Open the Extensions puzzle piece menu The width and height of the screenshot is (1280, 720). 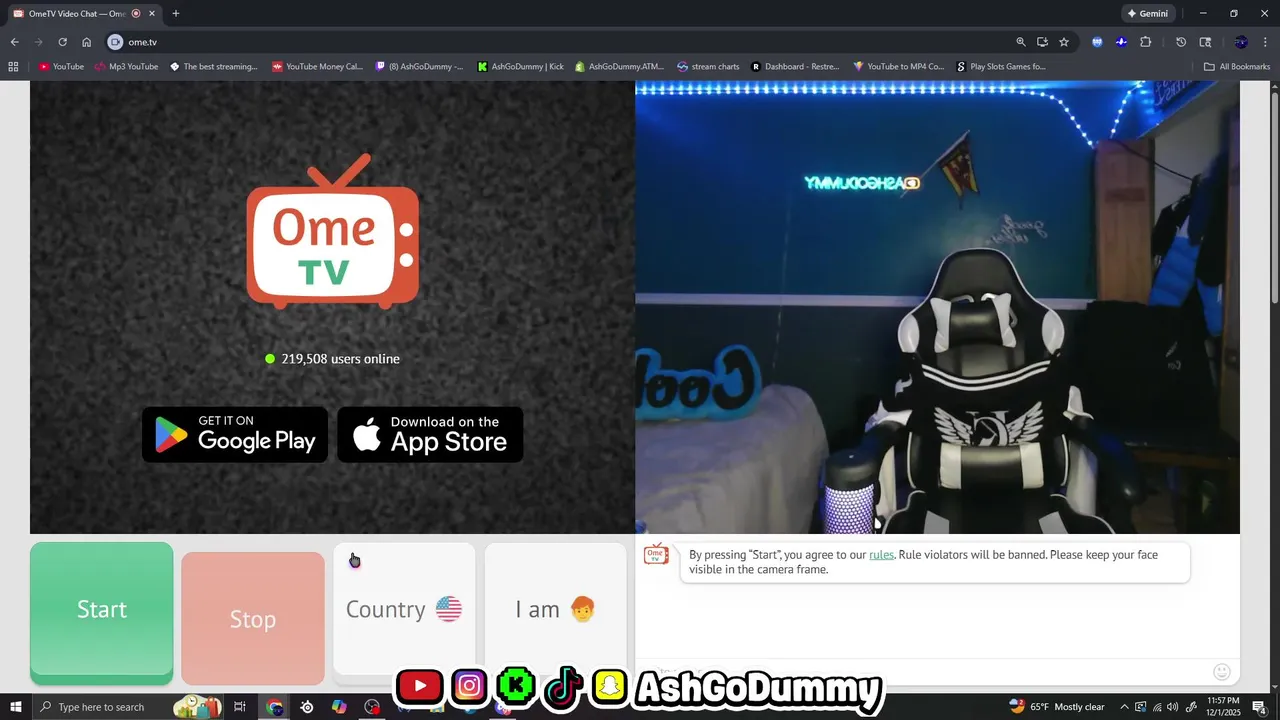pyautogui.click(x=1146, y=42)
